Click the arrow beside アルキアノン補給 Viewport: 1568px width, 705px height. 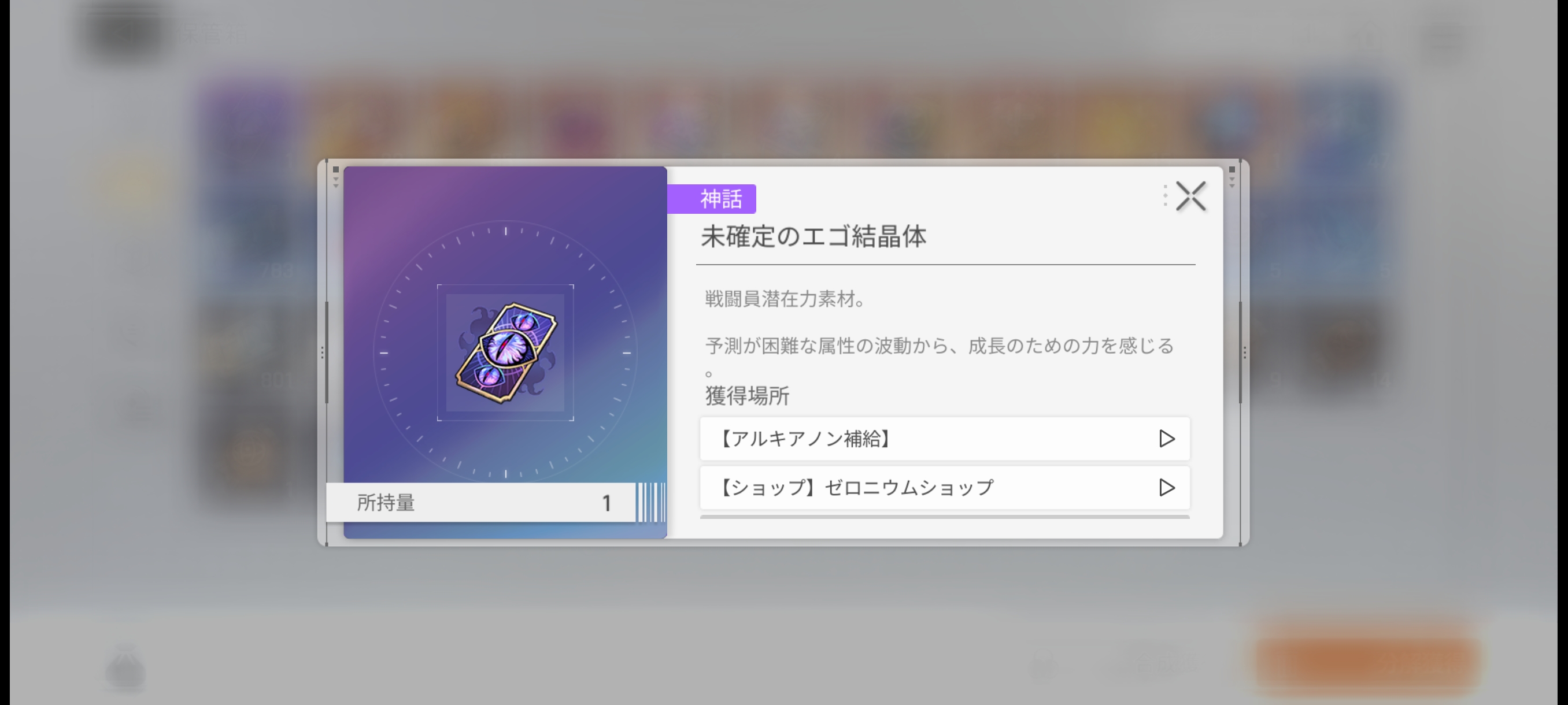click(x=1166, y=439)
